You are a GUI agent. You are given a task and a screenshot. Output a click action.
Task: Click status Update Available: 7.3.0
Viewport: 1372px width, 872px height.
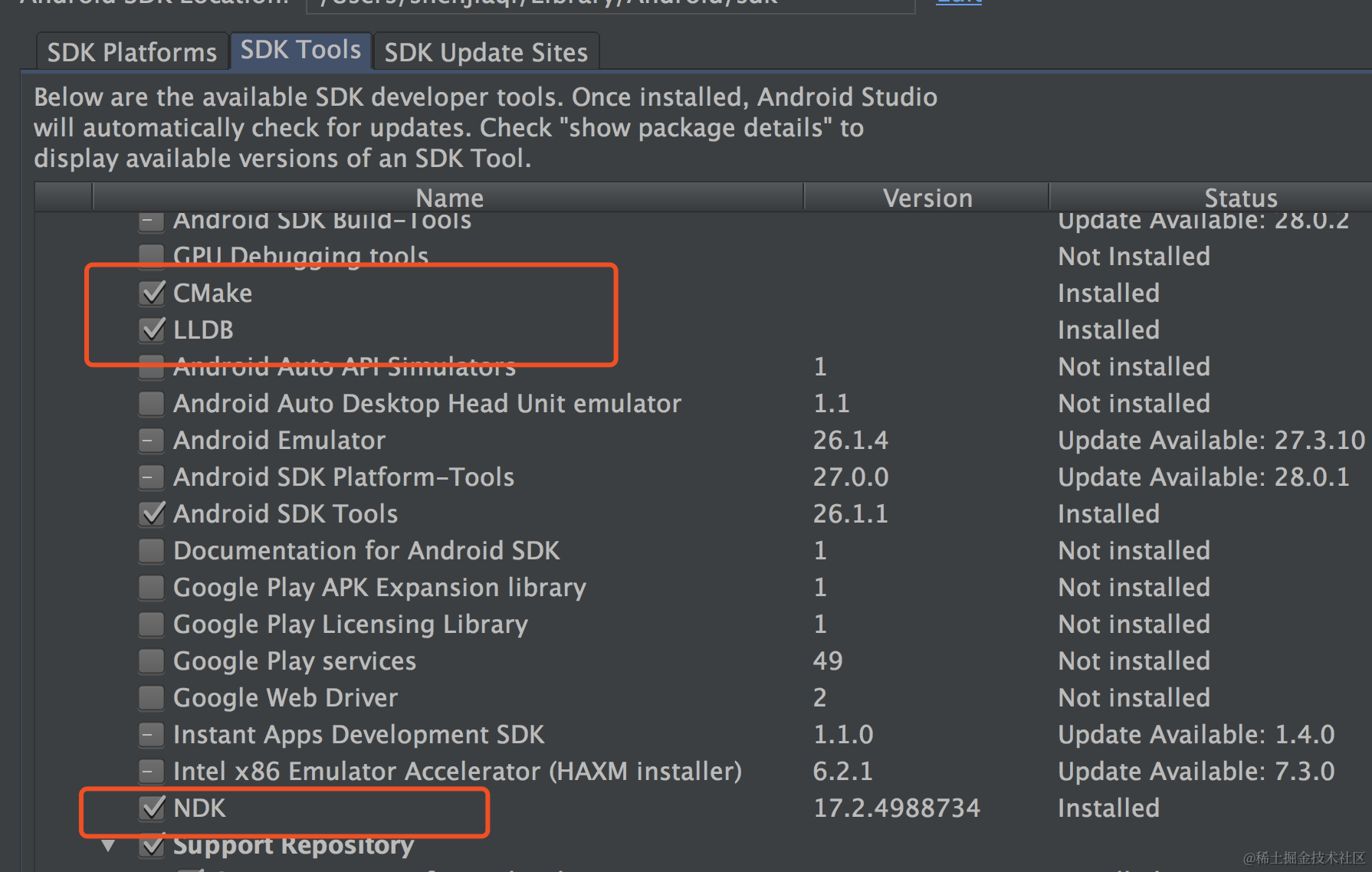[x=1196, y=771]
